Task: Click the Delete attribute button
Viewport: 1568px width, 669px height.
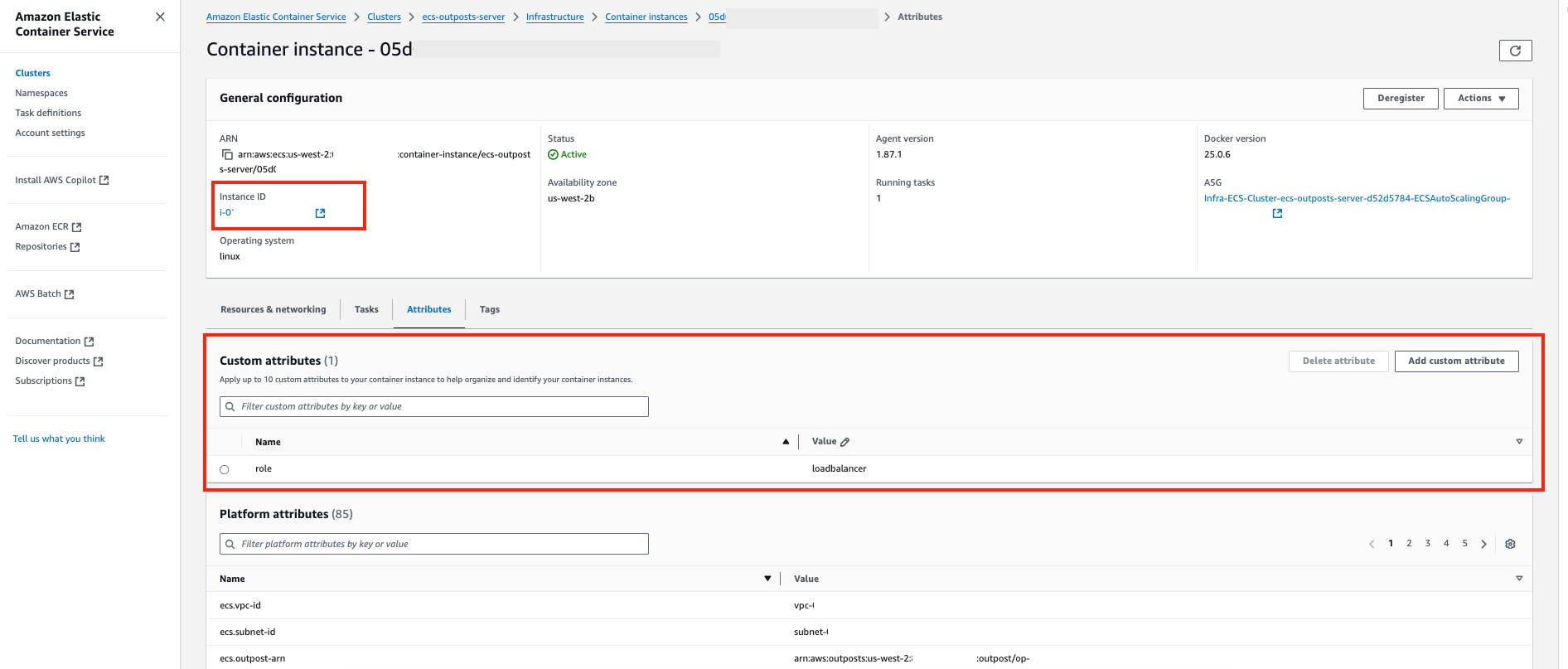Action: [x=1338, y=361]
